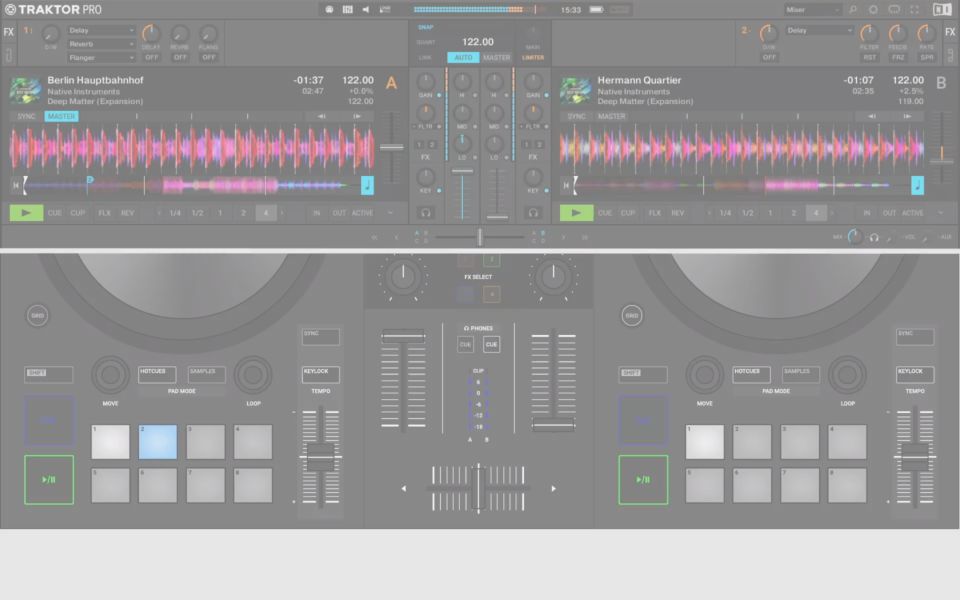960x600 pixels.
Task: Open the Reverb effect dropdown in FX unit 1
Action: tap(101, 44)
